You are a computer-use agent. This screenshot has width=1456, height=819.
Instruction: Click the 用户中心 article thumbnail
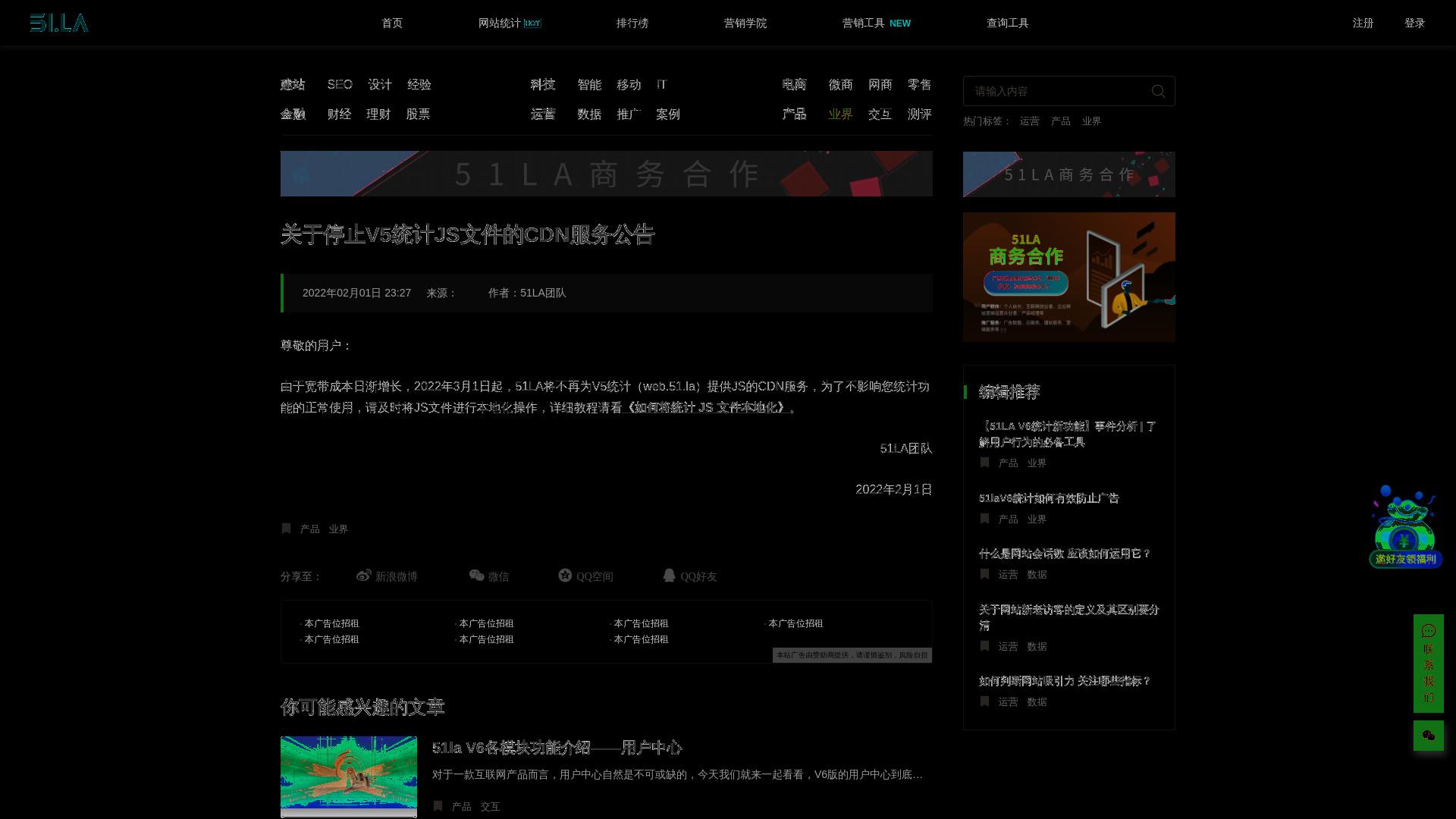[349, 777]
